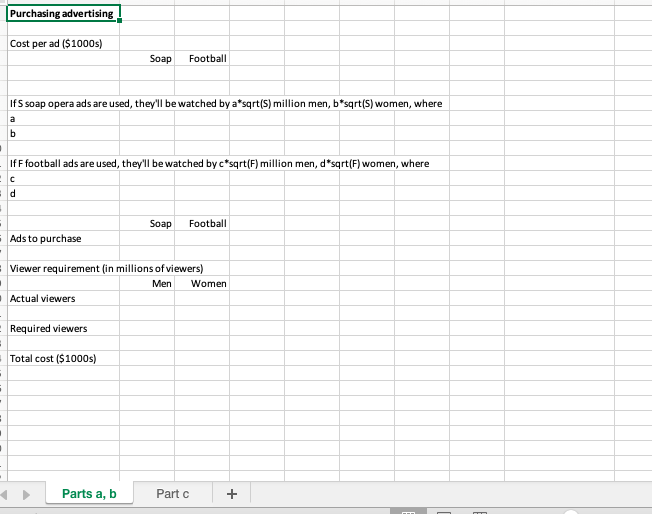
Task: Click the Actual viewers label
Action: click(42, 298)
